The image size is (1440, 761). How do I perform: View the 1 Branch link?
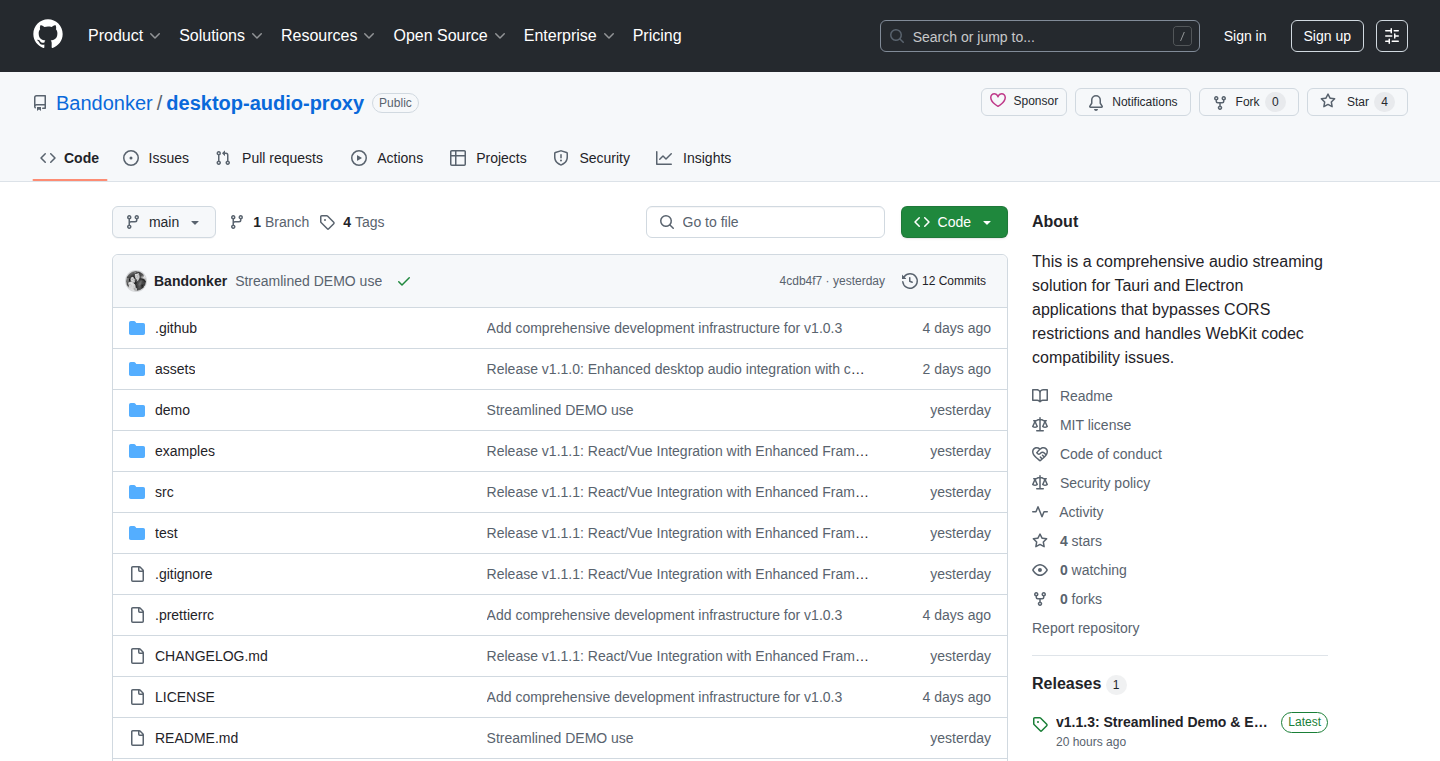click(x=270, y=222)
